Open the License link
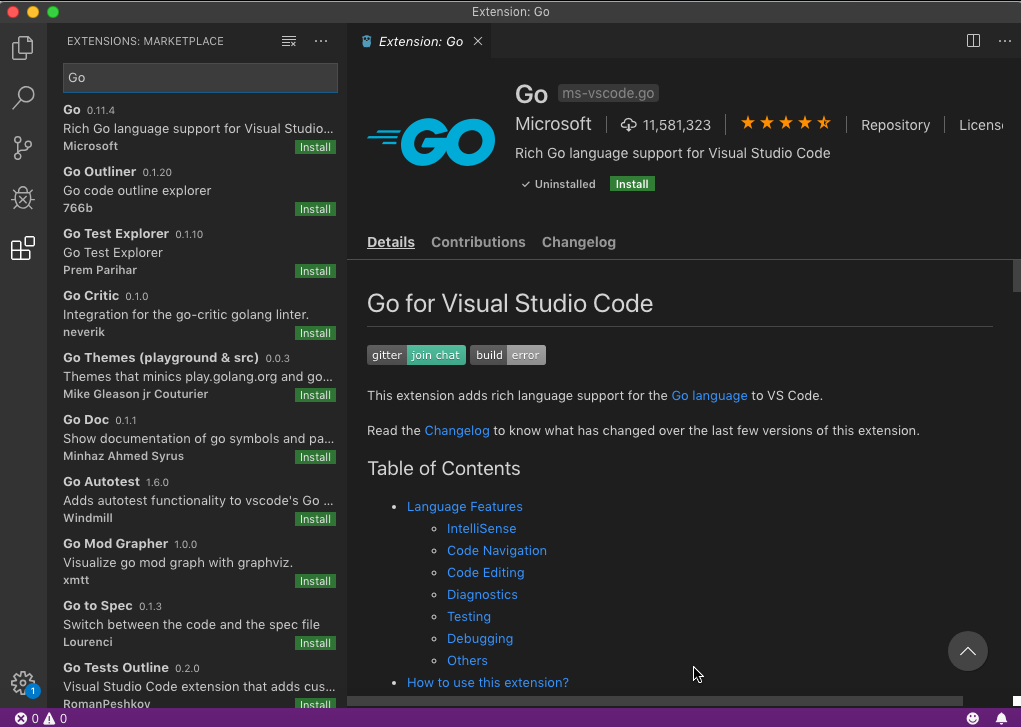 point(981,125)
